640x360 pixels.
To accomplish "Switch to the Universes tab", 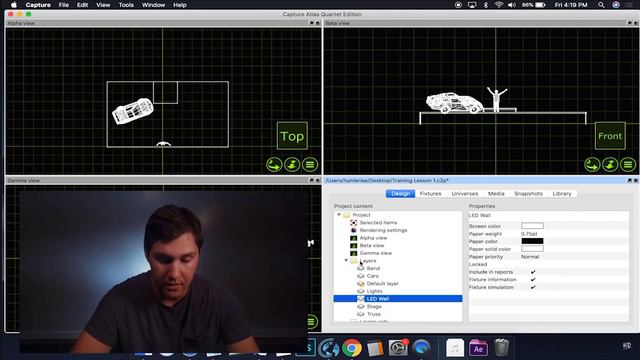I will (464, 193).
